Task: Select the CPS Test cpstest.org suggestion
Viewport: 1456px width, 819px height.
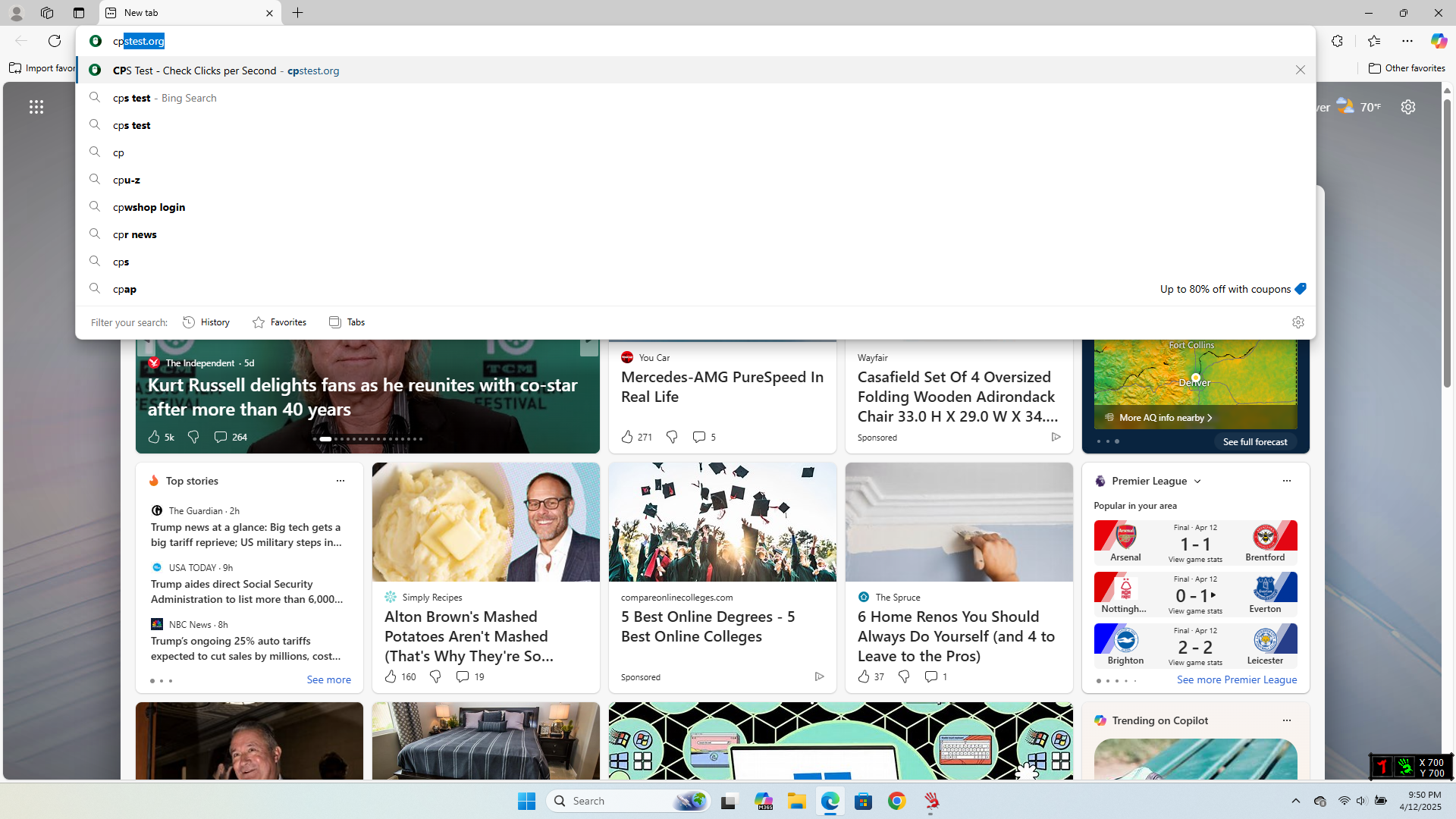Action: point(695,71)
